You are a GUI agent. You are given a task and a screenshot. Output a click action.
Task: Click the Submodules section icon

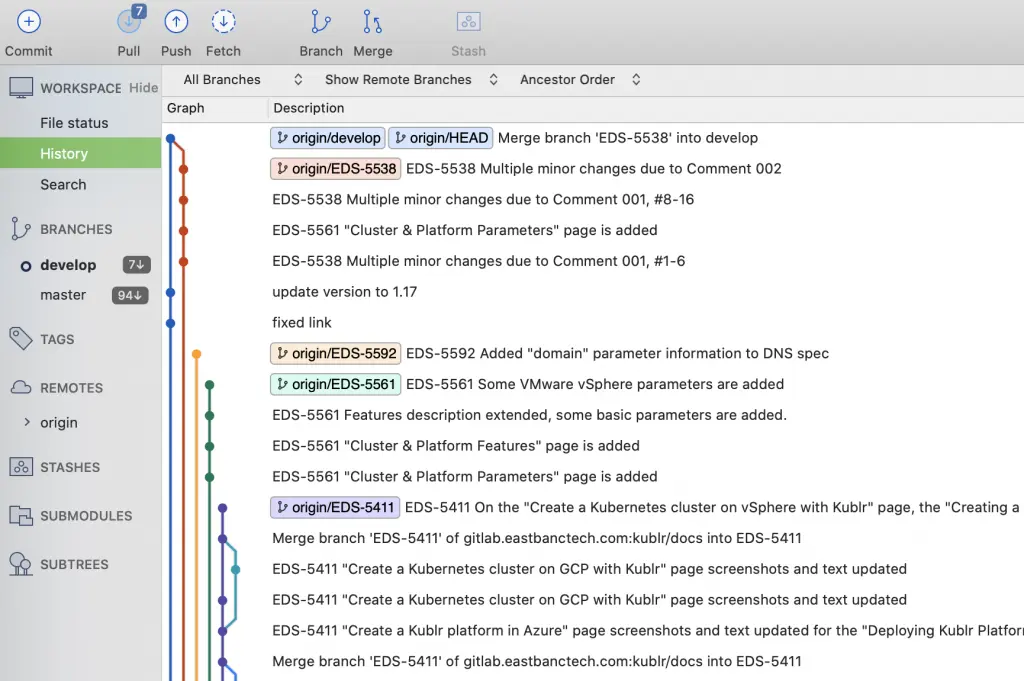click(21, 516)
